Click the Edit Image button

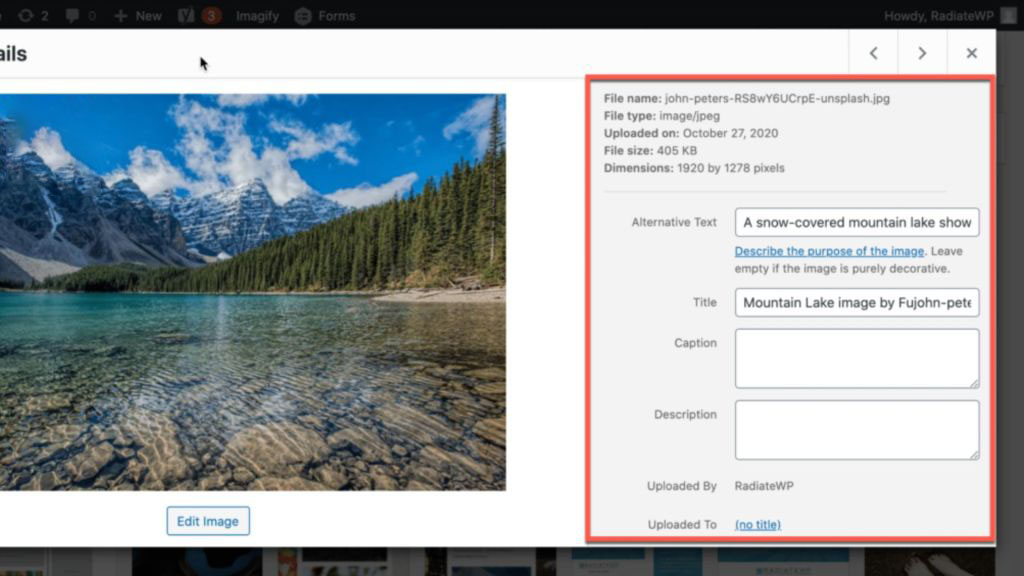207,521
